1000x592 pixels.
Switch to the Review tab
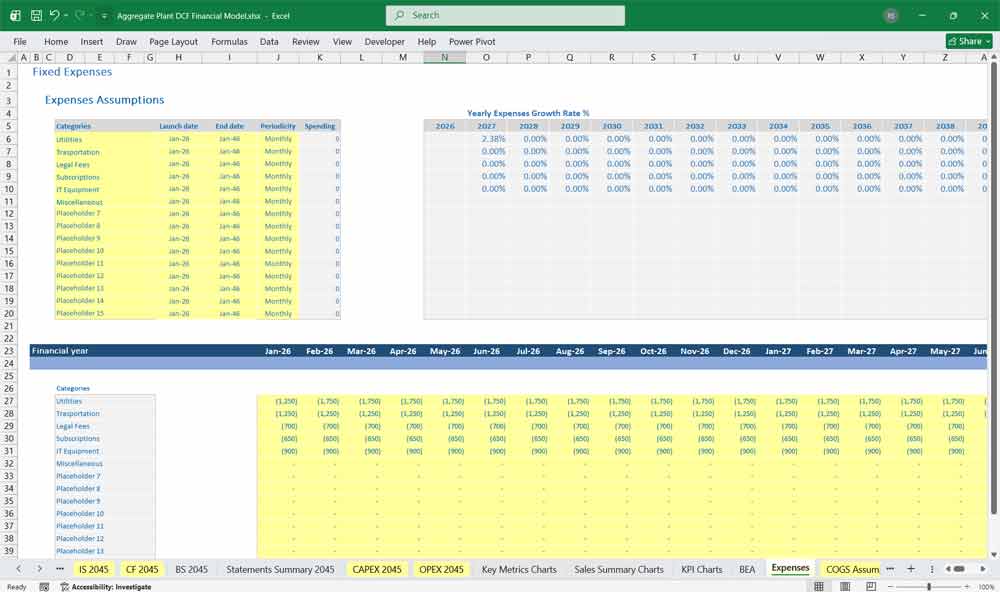305,41
